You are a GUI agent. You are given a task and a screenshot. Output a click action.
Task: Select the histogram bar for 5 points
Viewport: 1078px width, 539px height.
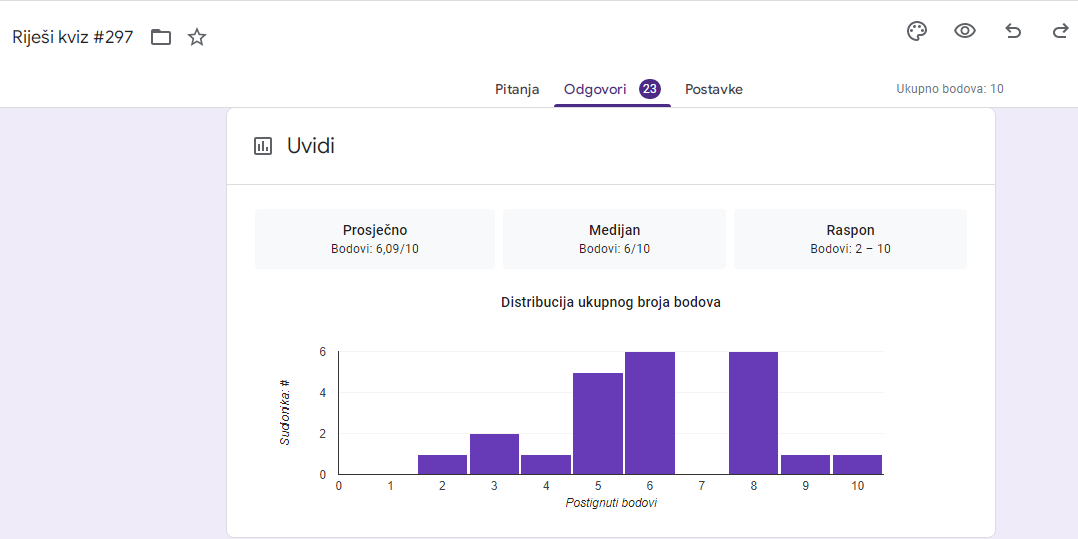tap(598, 423)
